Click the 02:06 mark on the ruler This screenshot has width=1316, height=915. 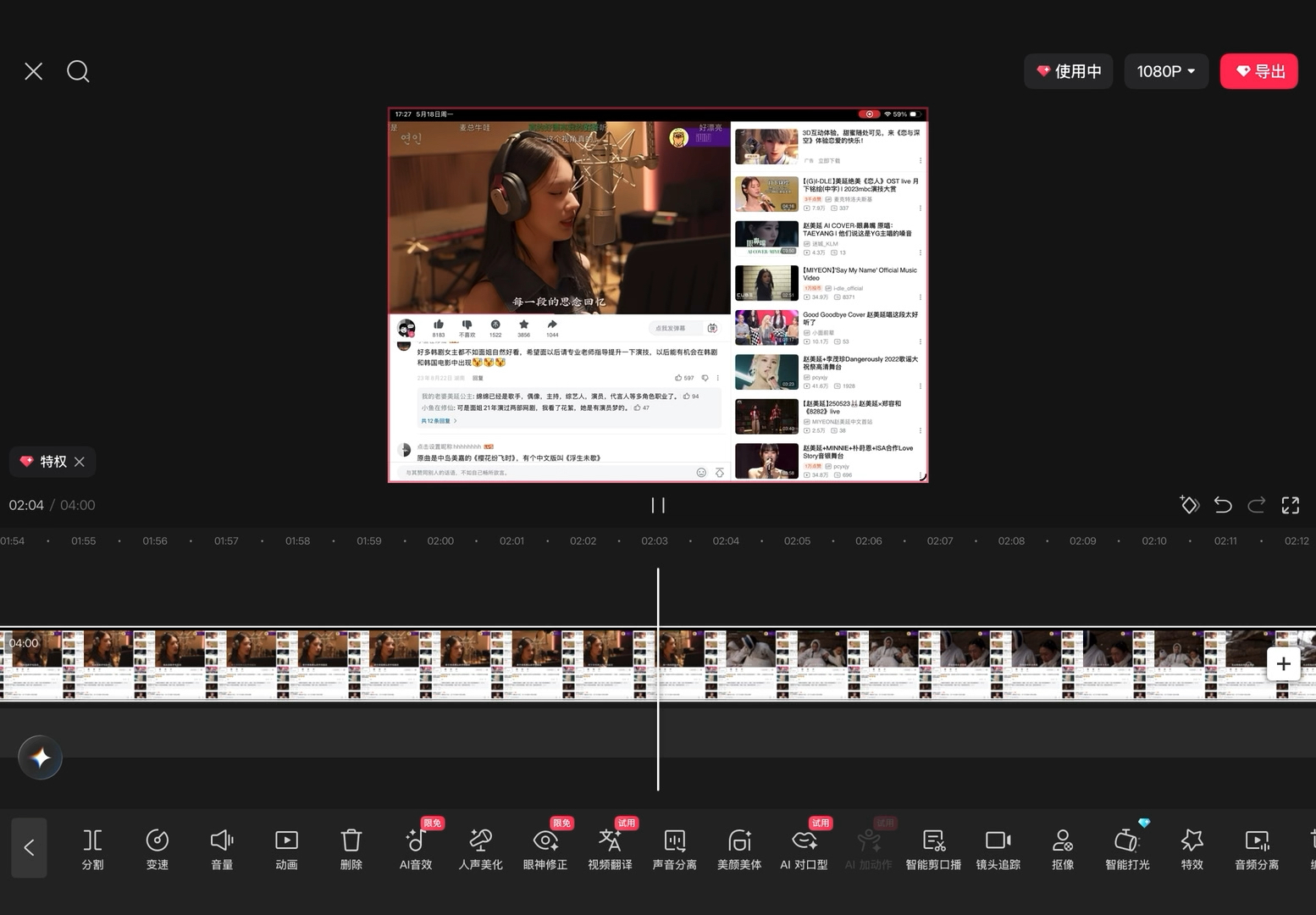[x=869, y=541]
